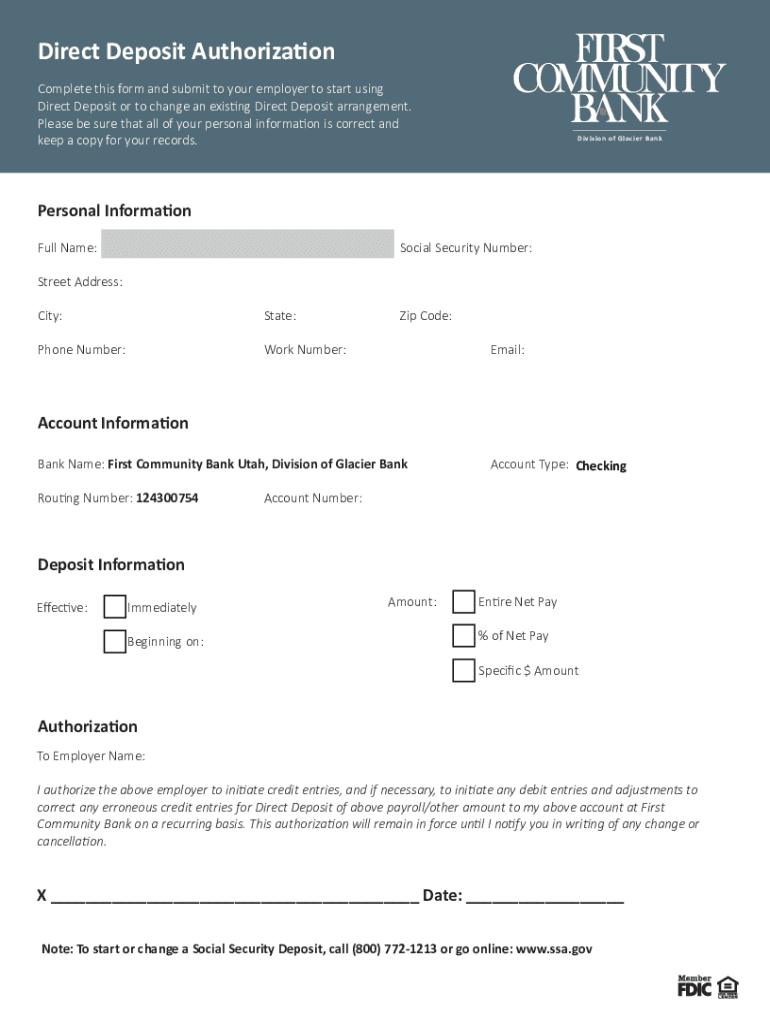Tick the Entire Net Pay checkbox
Viewport: 770px width, 1024px height.
coord(463,601)
